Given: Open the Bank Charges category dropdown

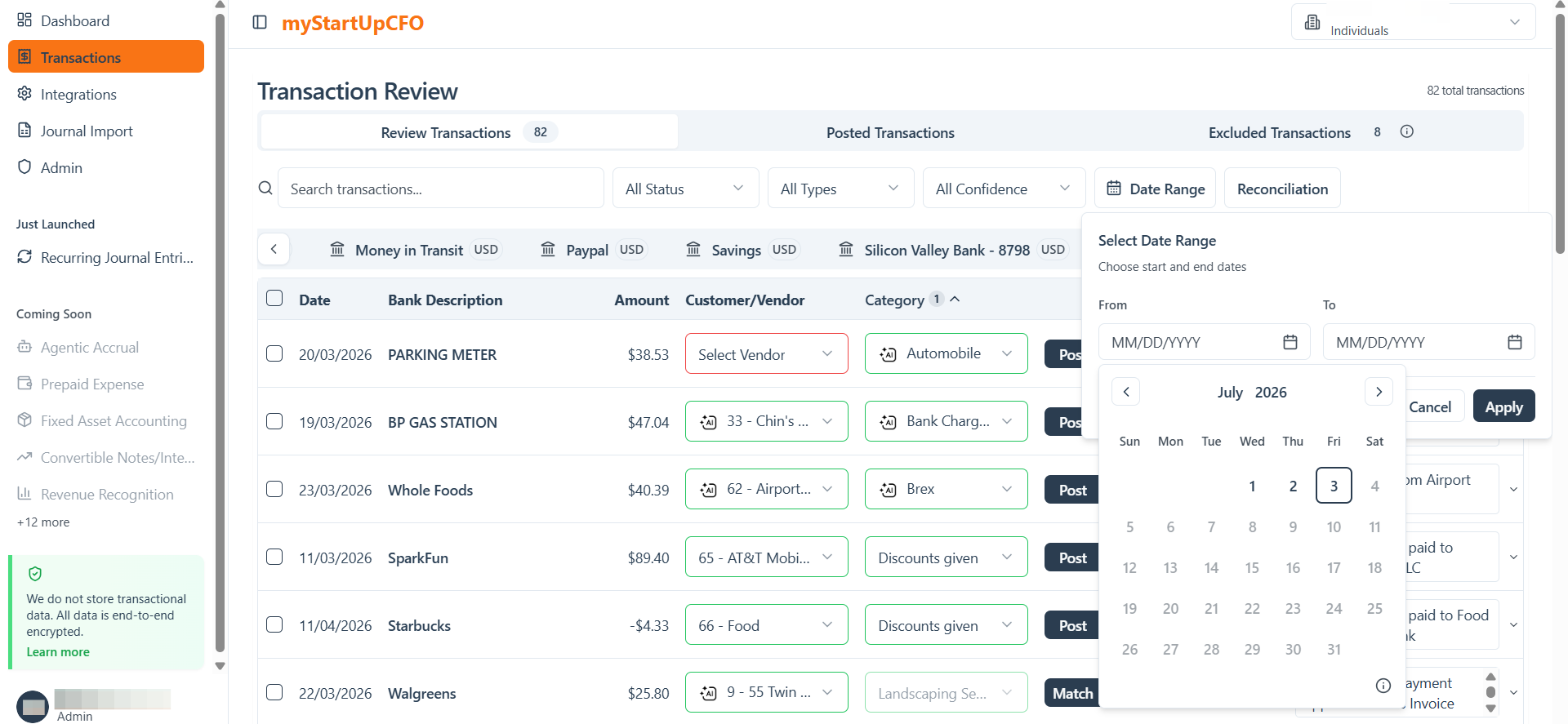Looking at the screenshot, I should click(x=947, y=421).
